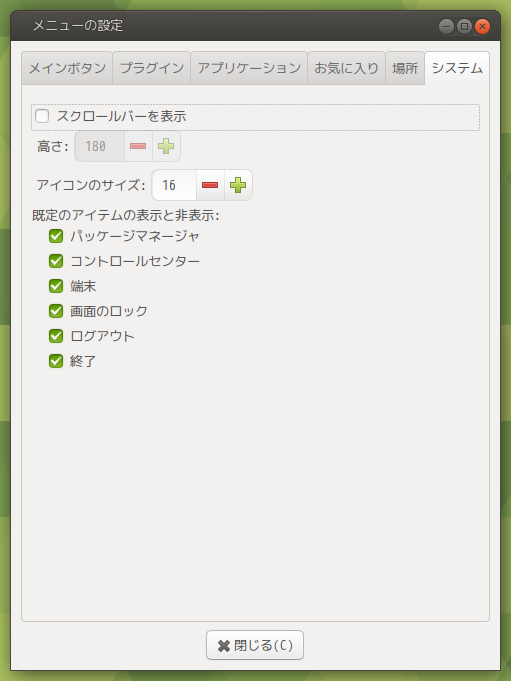The height and width of the screenshot is (681, 511).
Task: Toggle the 画面のロック checkbox
Action: [x=56, y=311]
